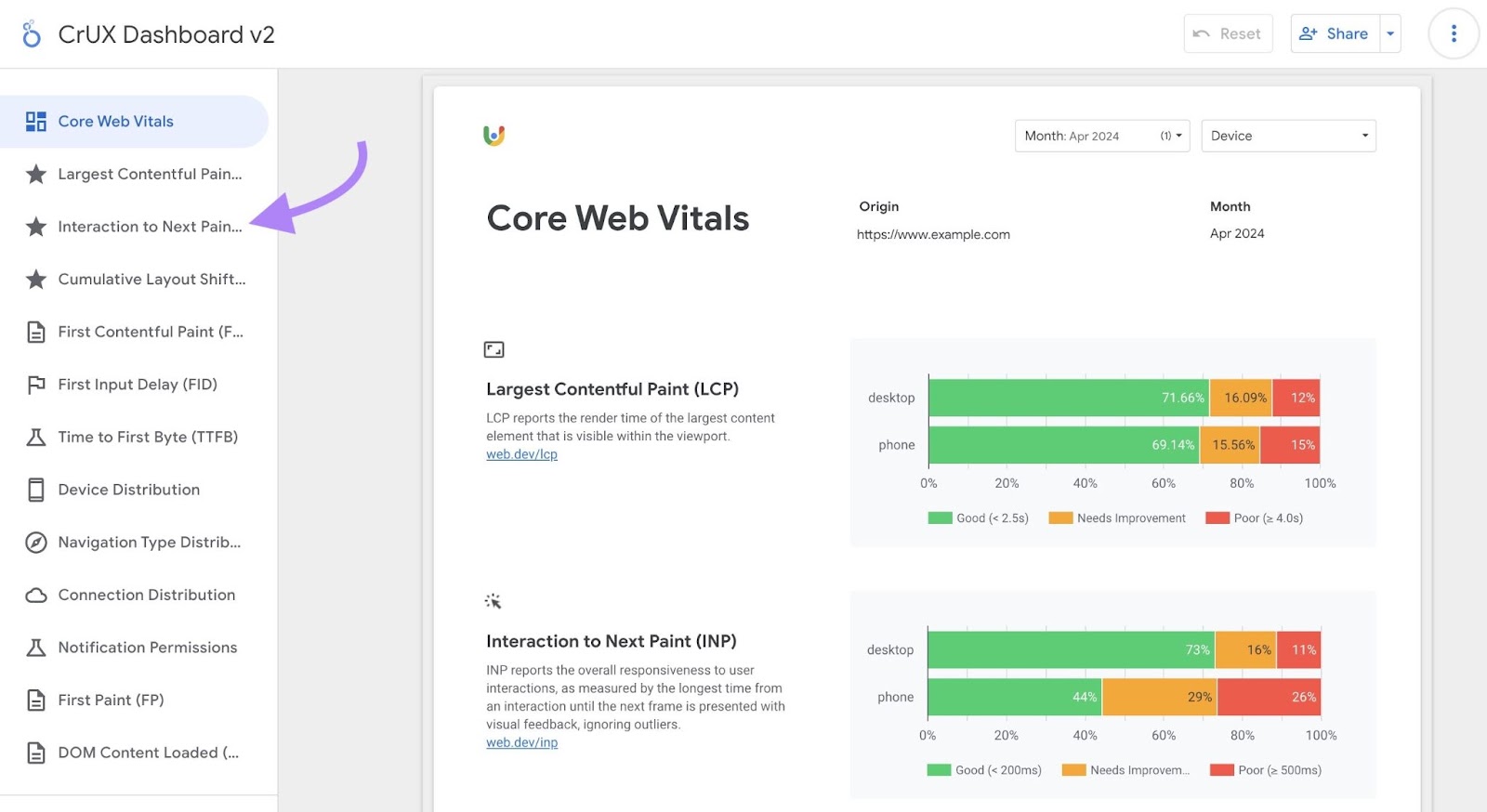Screen dimensions: 1487x812
Task: Expand the Share button dropdown arrow
Action: [1390, 34]
